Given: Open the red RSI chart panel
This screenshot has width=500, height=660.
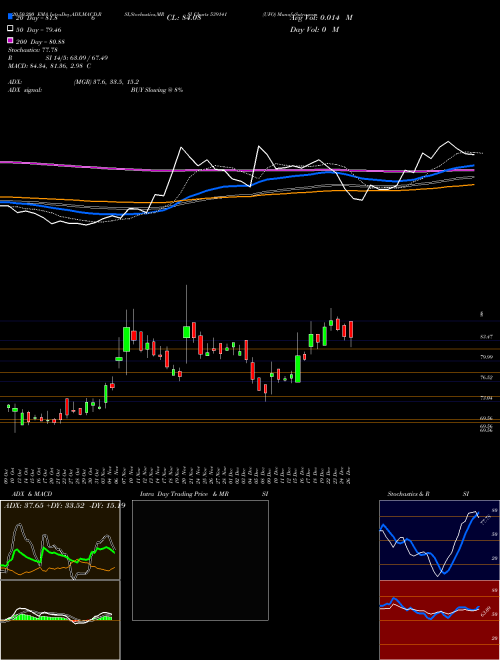Looking at the screenshot, I should 439,620.
